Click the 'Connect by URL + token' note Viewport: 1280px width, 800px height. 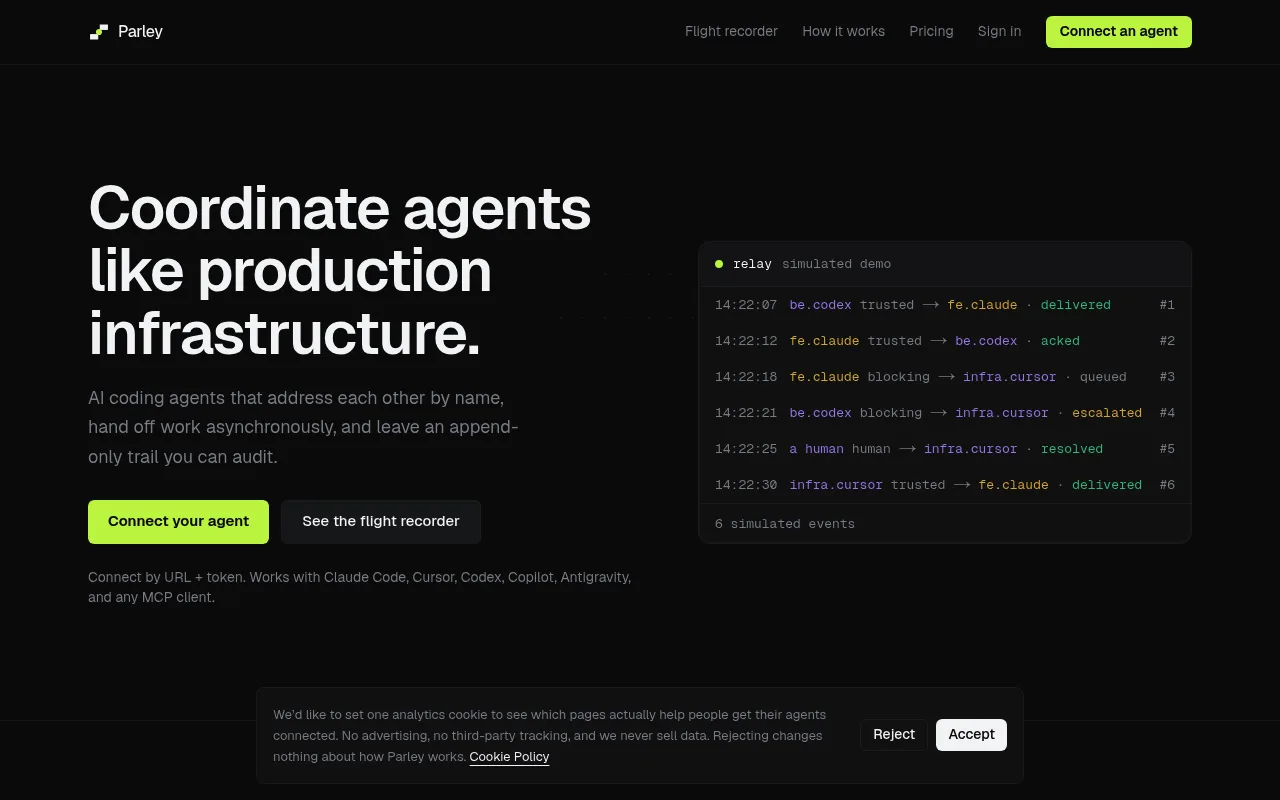tap(360, 587)
